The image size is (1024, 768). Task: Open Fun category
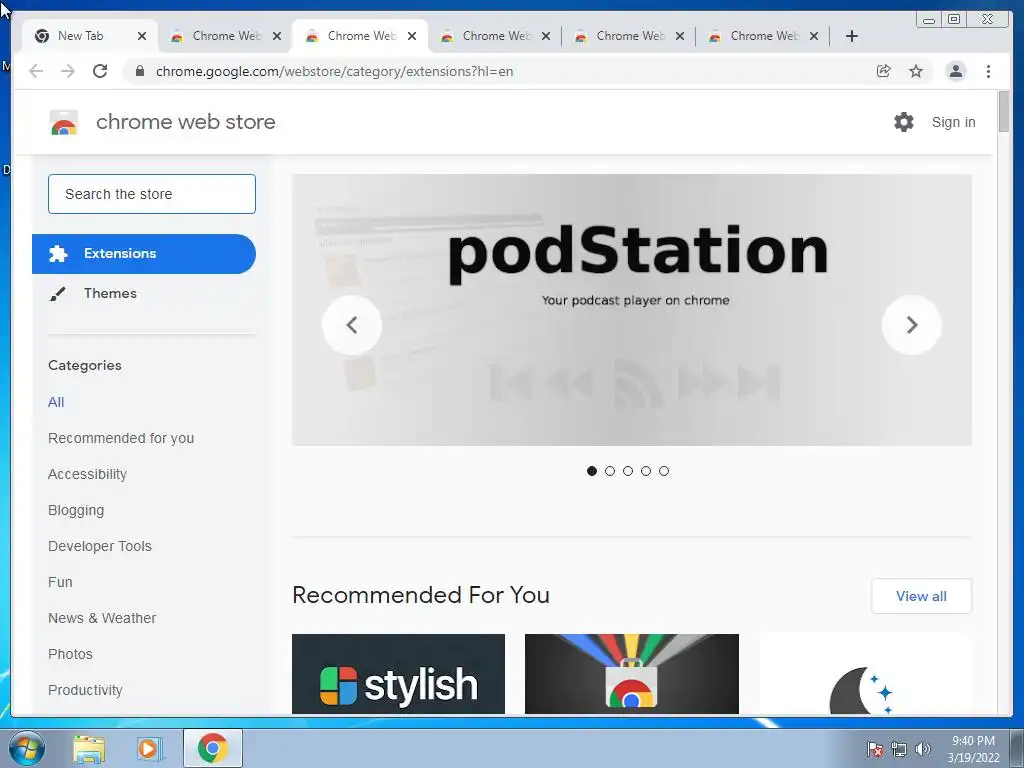[60, 582]
